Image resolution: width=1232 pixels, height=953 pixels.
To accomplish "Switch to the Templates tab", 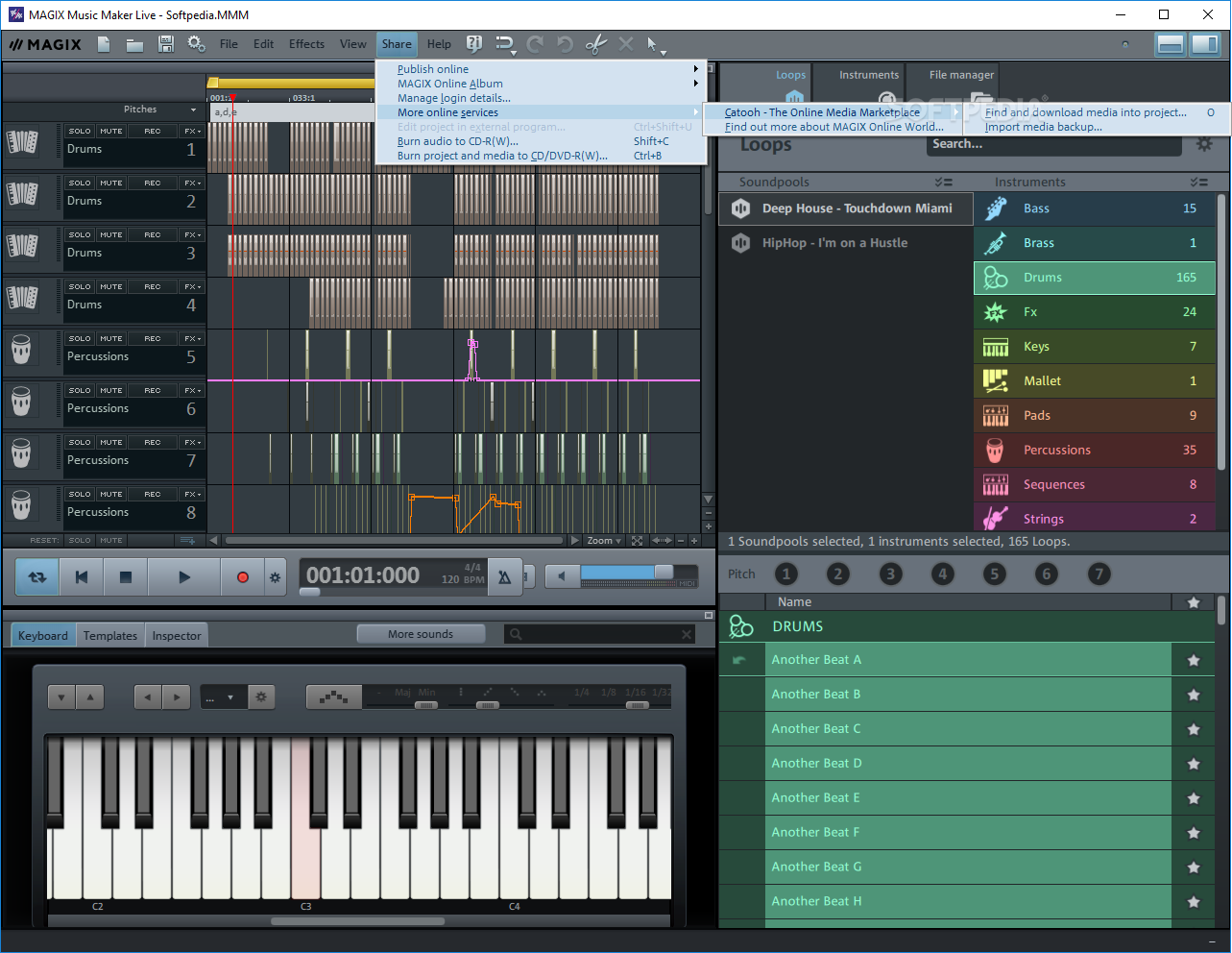I will click(110, 636).
